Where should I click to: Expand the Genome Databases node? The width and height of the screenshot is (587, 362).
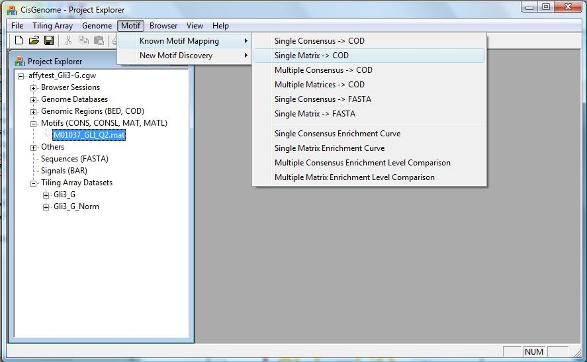[x=33, y=100]
